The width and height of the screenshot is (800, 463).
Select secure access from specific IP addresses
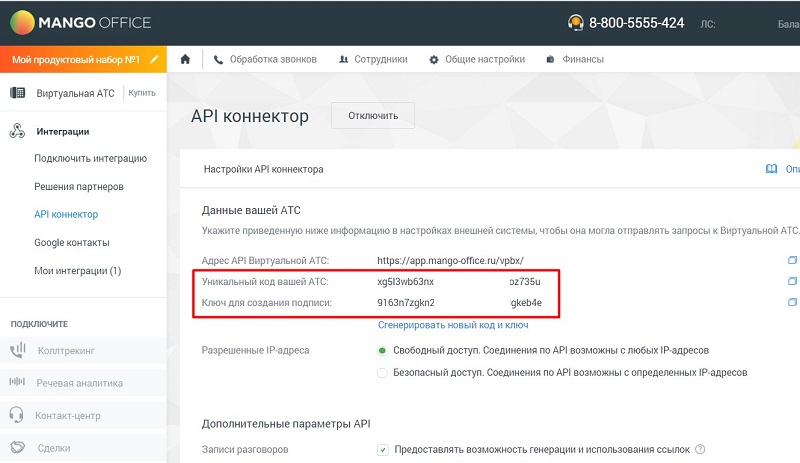[x=382, y=373]
